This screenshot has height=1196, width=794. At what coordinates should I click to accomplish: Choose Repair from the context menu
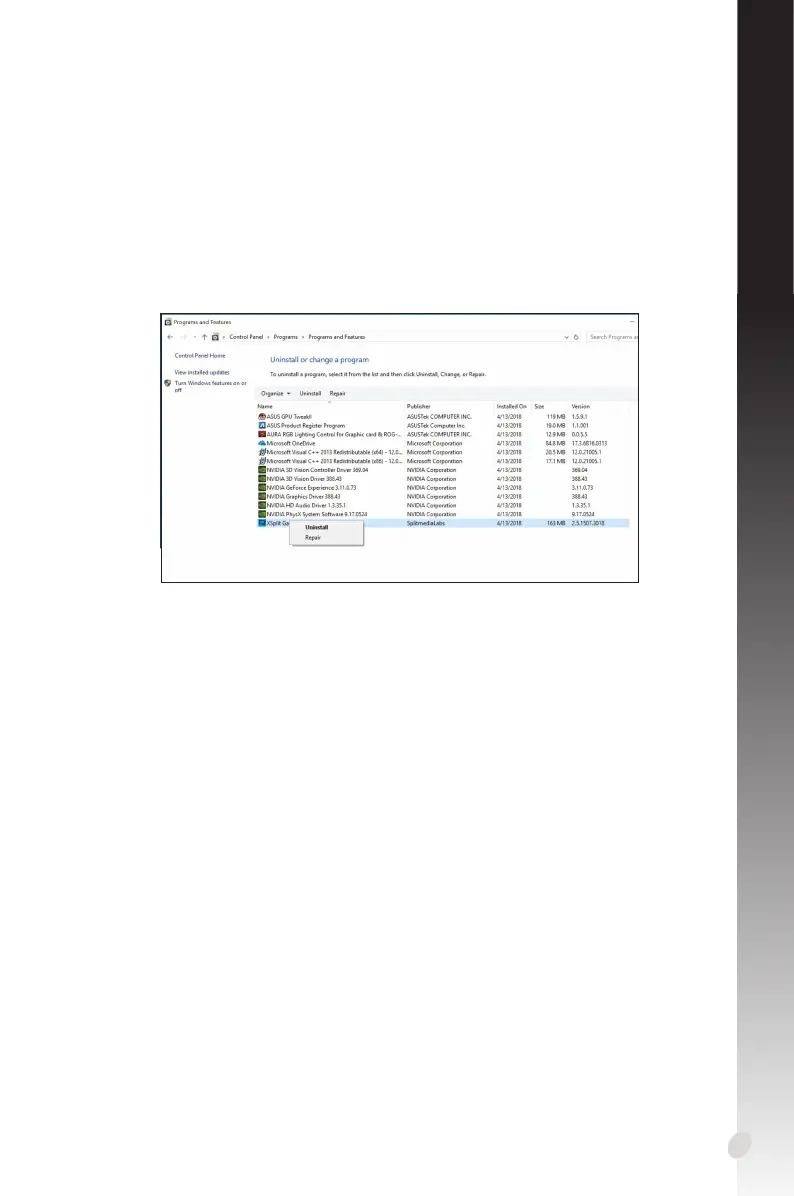click(313, 538)
